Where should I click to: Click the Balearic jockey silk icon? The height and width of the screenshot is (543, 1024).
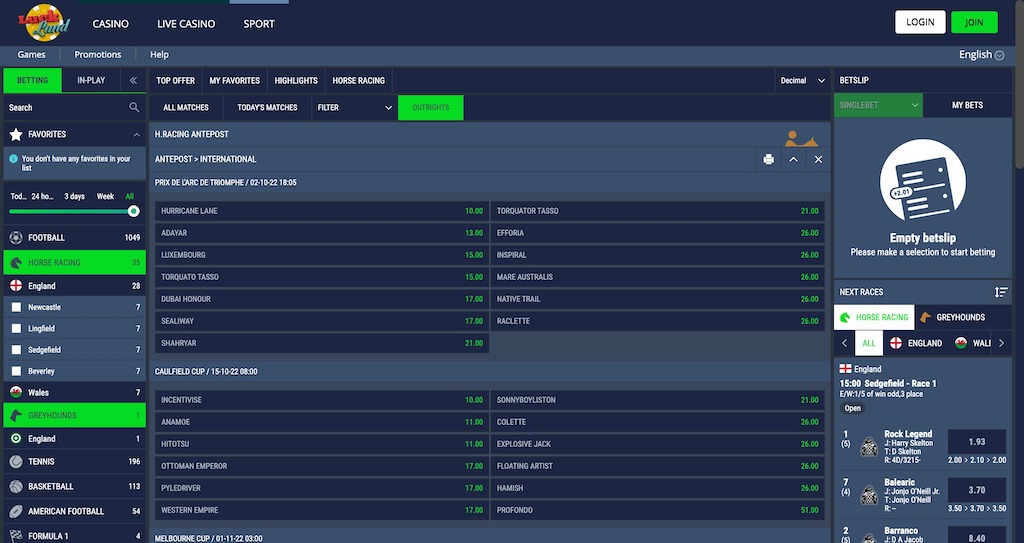869,495
